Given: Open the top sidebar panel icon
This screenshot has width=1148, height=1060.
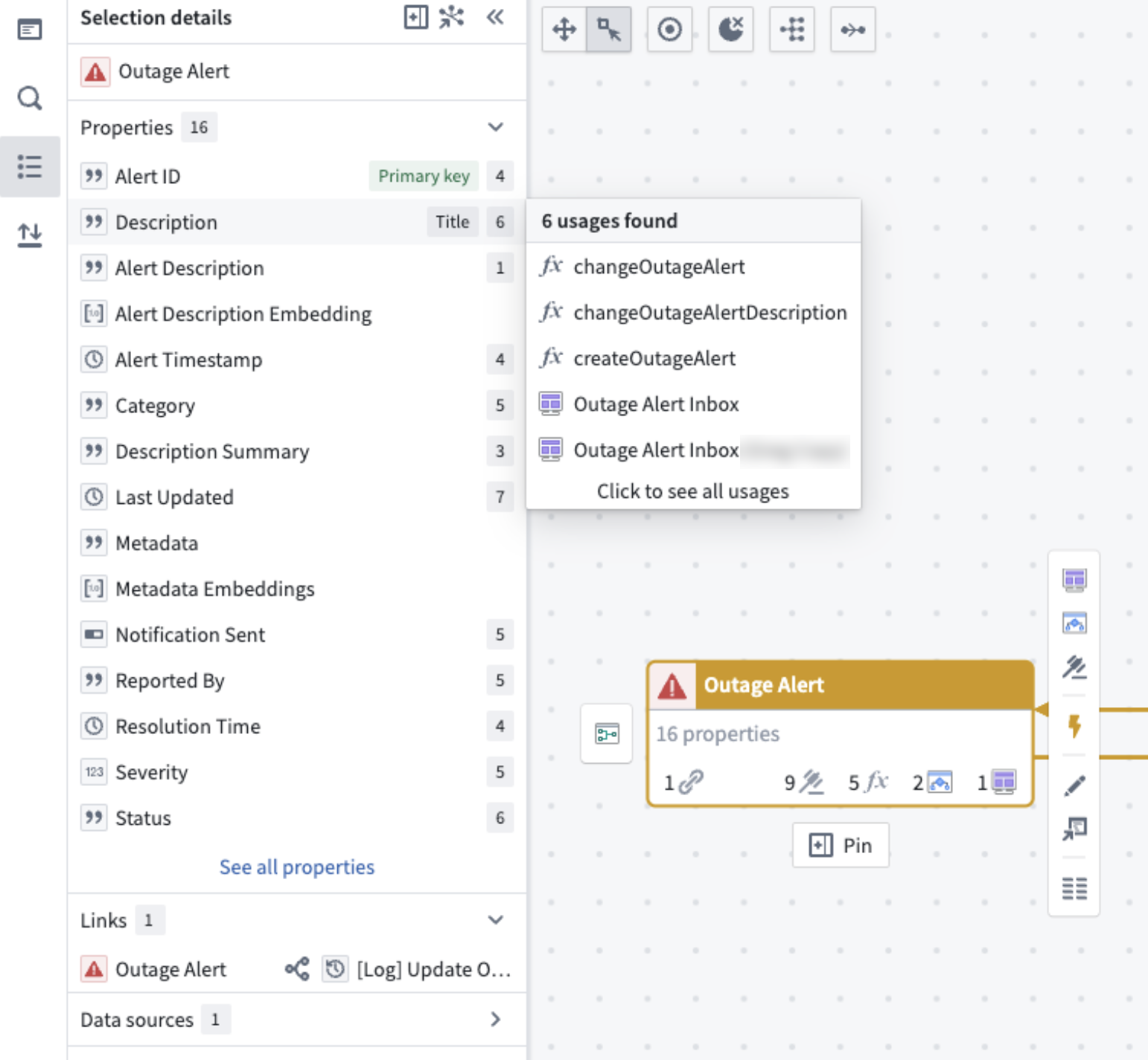Looking at the screenshot, I should coord(30,30).
